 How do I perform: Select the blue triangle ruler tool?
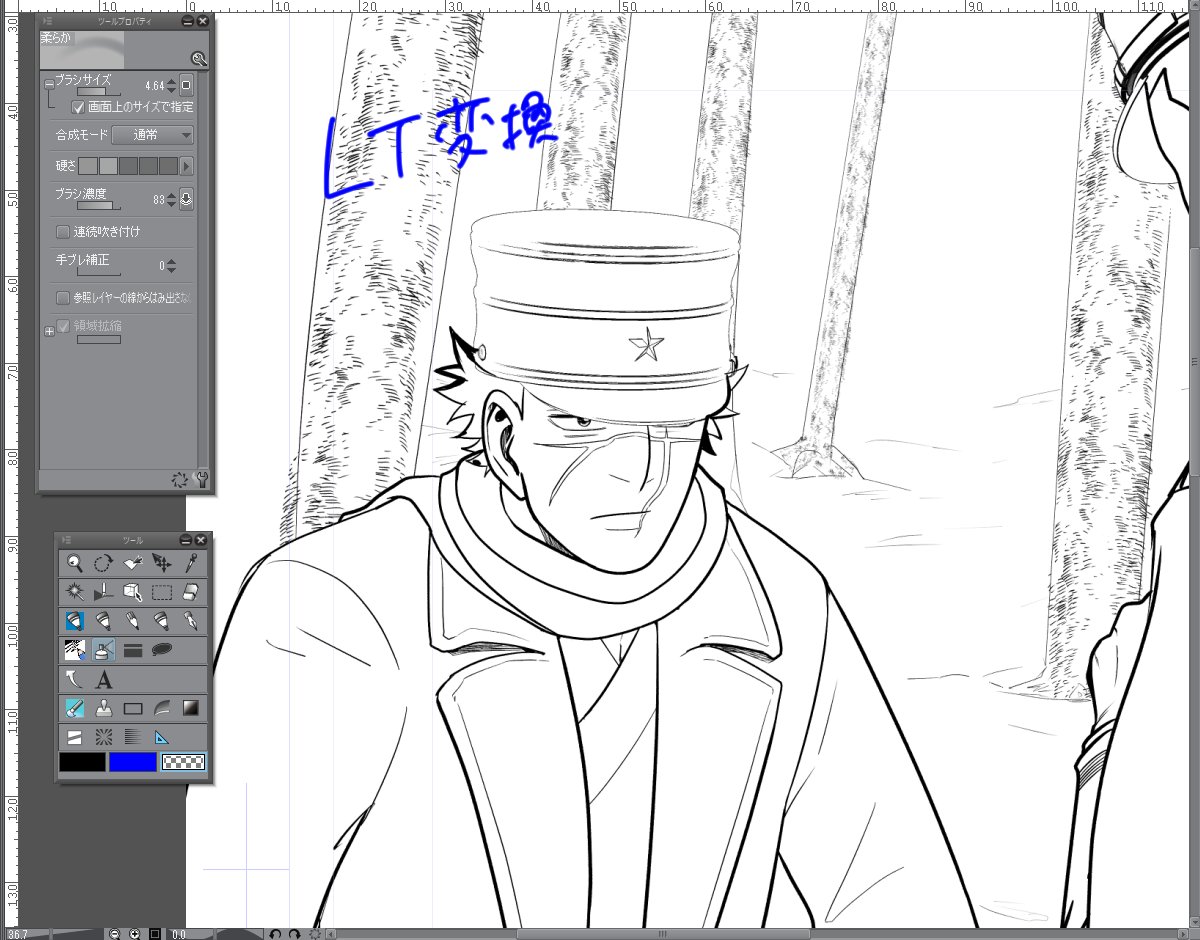point(162,738)
